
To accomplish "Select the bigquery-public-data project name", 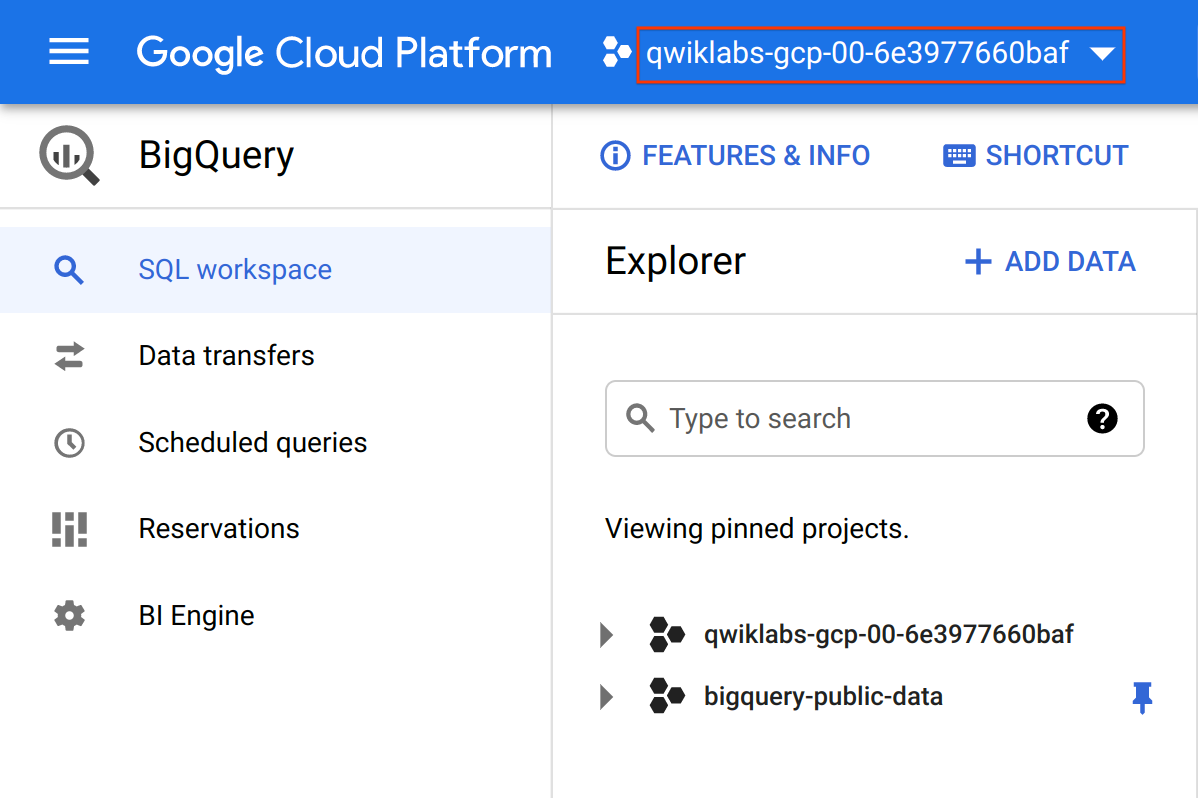I will coord(823,696).
